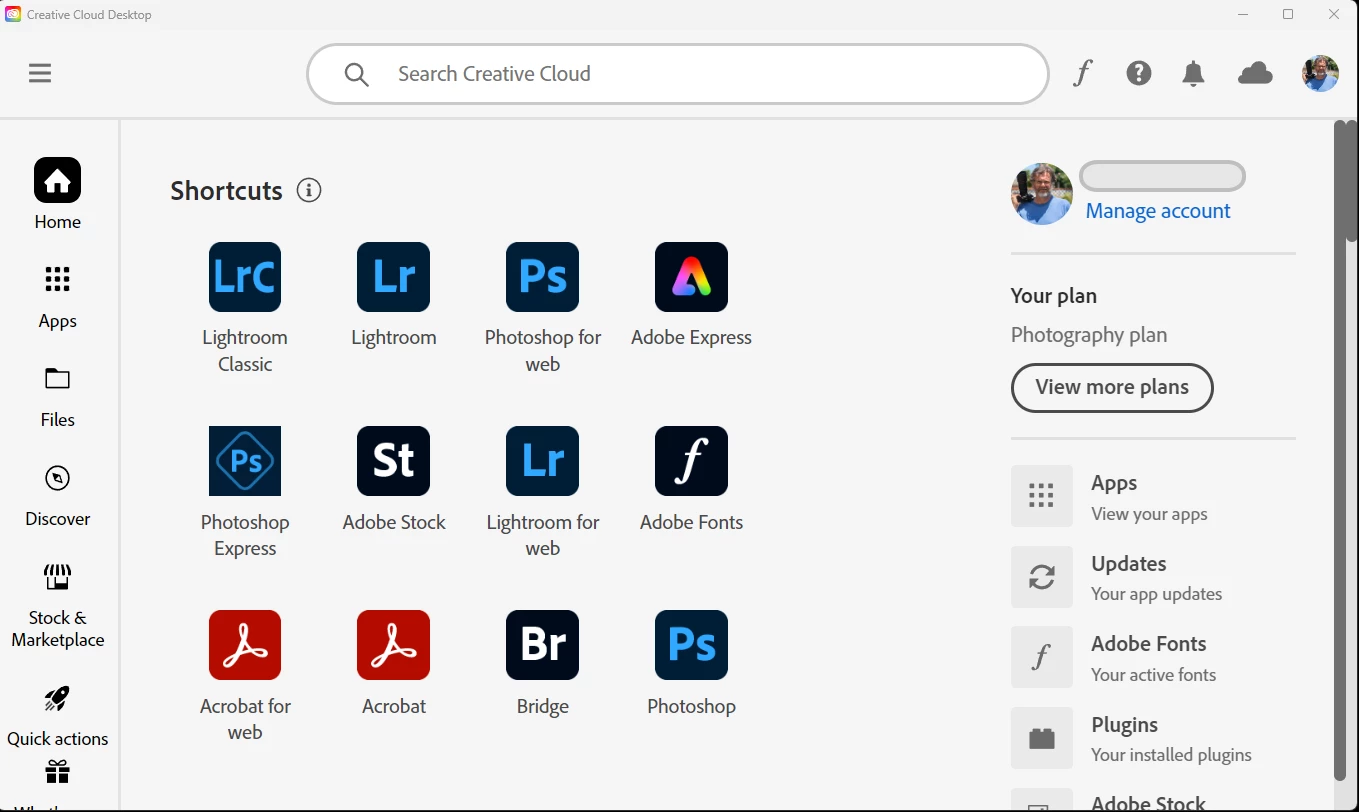This screenshot has width=1359, height=812.
Task: Open Files in the sidebar
Action: click(x=58, y=397)
